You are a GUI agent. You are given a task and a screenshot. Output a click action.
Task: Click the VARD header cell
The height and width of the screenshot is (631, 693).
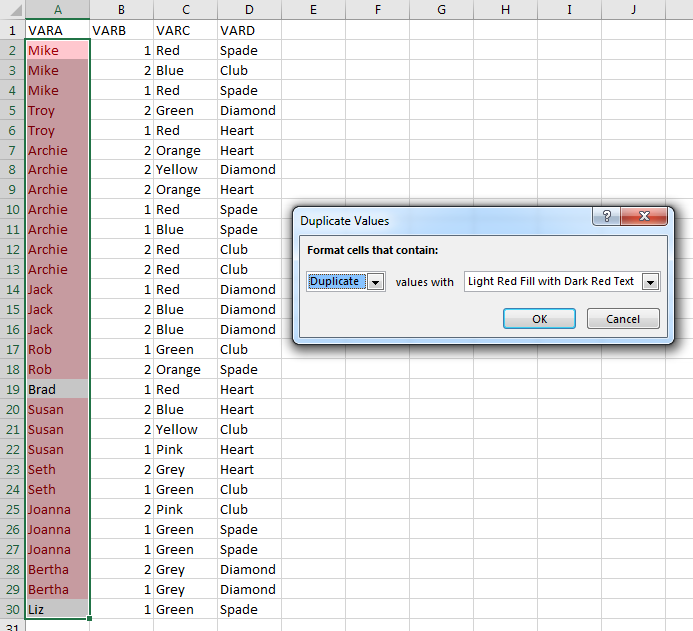(x=249, y=30)
